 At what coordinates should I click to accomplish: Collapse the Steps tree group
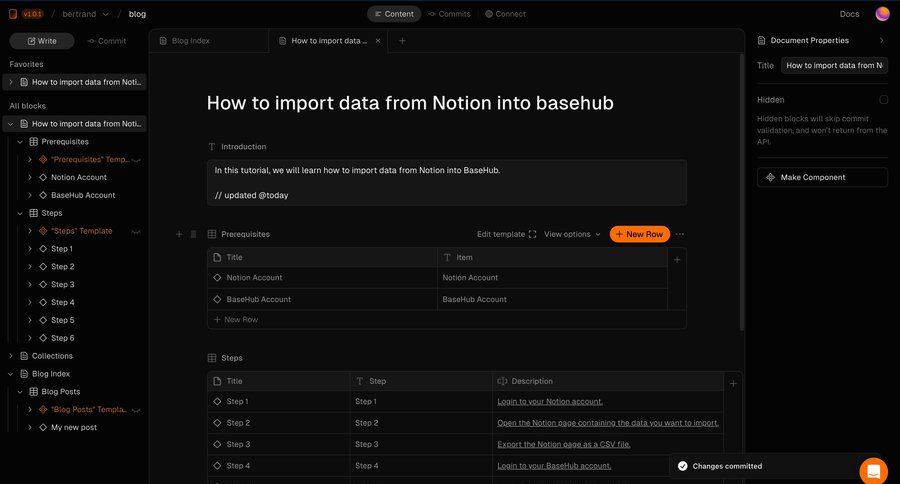tap(20, 213)
